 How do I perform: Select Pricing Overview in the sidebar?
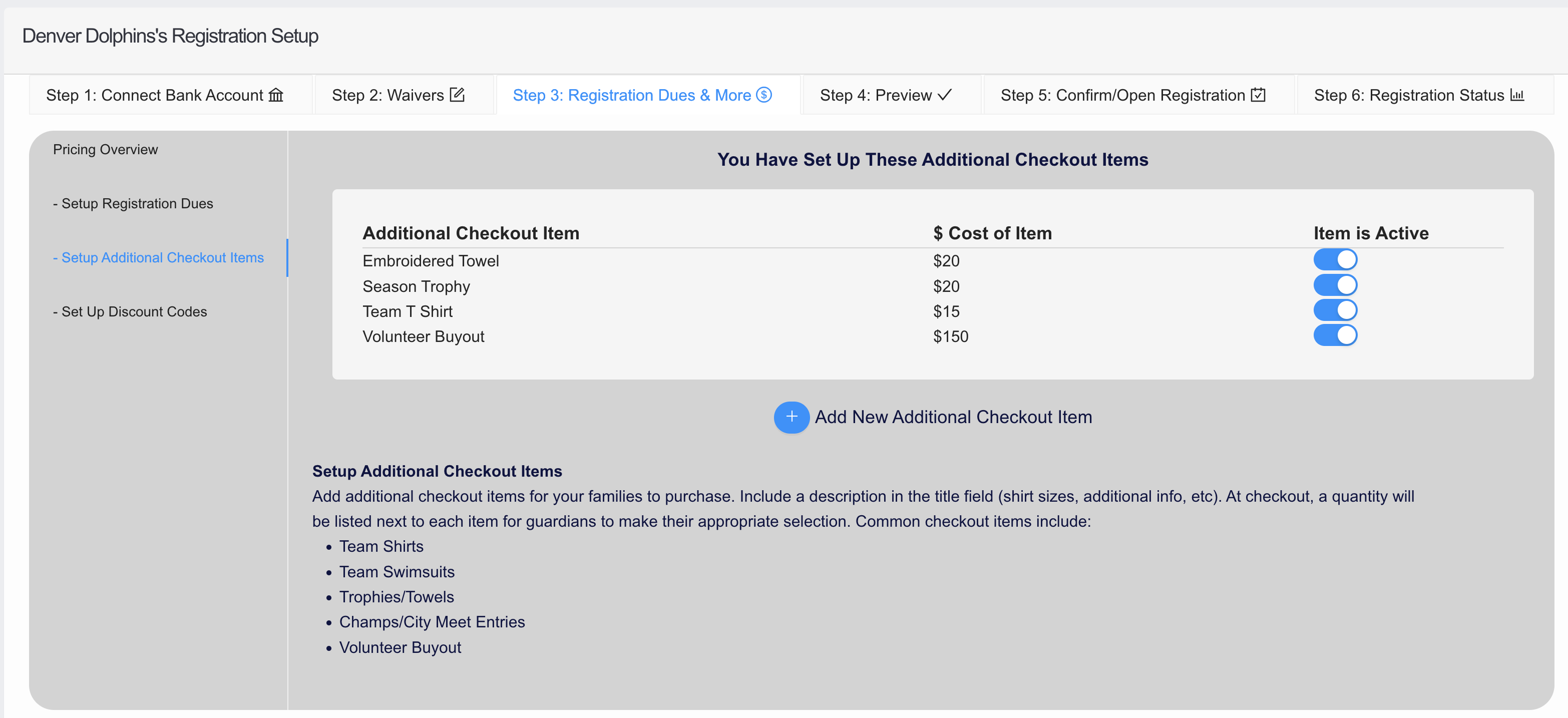105,150
